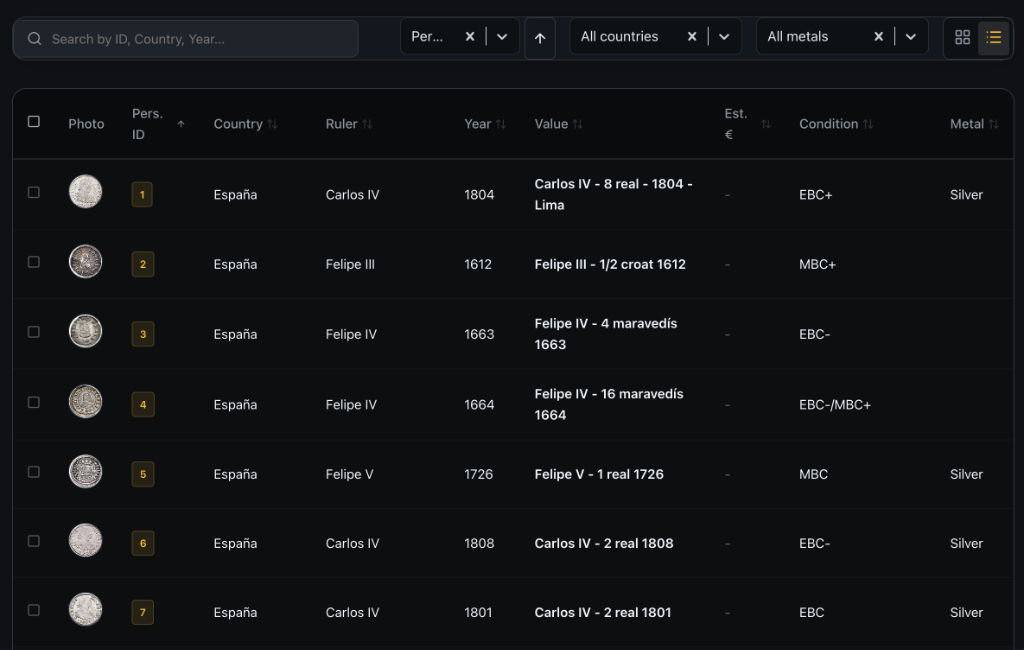This screenshot has height=650, width=1024.
Task: Sort table by Metal column
Action: click(993, 124)
